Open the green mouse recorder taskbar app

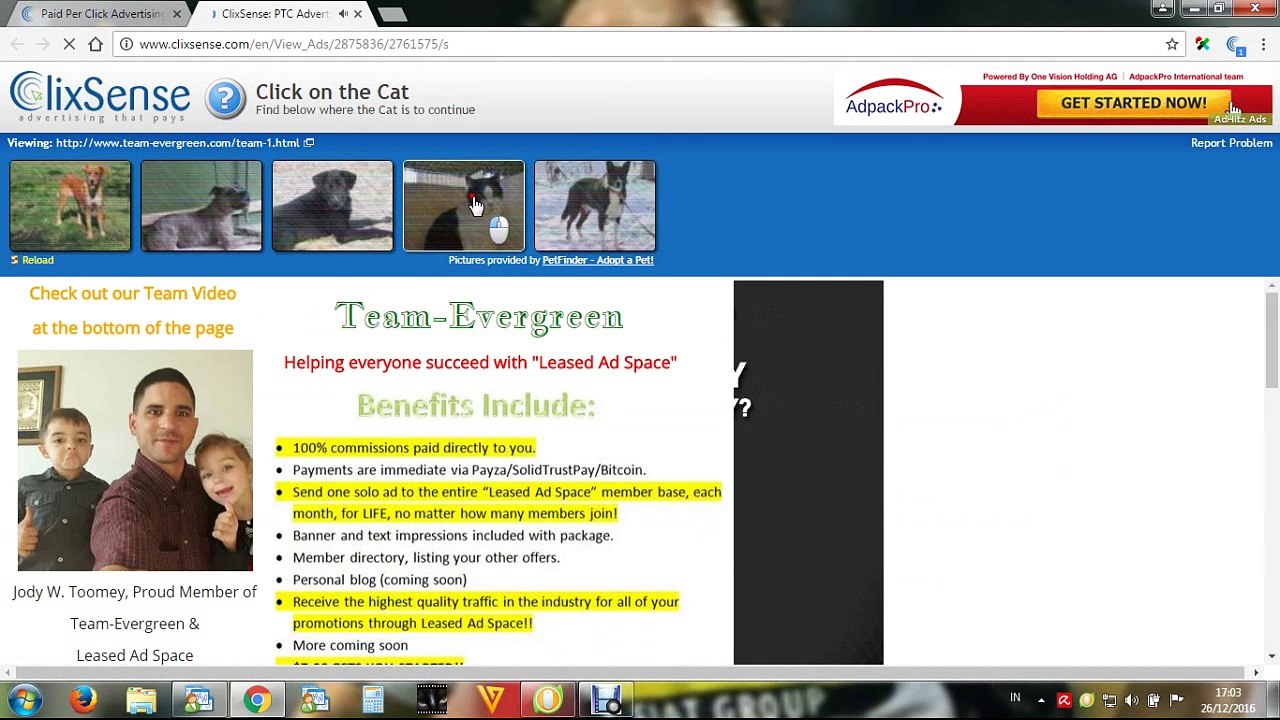click(547, 700)
